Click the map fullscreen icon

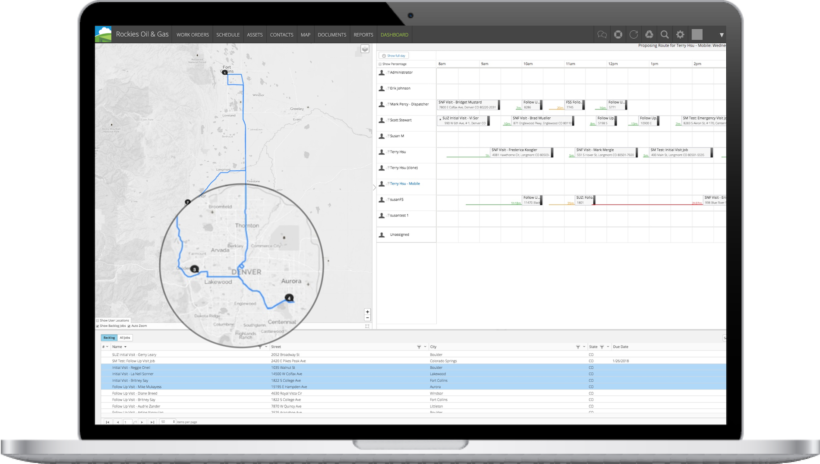tap(367, 326)
